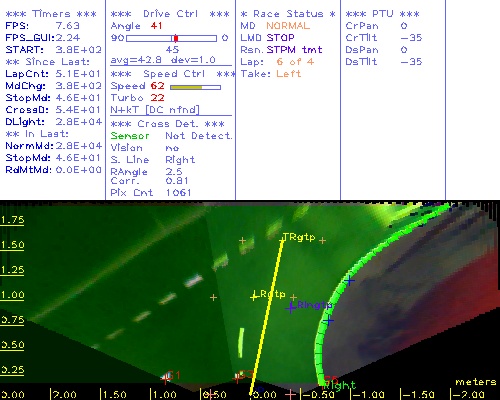Click the upper blue cross on green curve
500x400 pixels.
[x=349, y=281]
